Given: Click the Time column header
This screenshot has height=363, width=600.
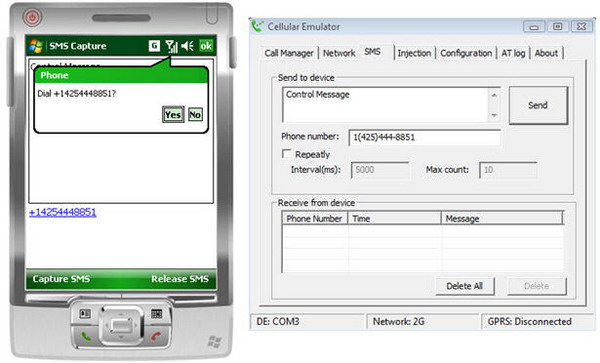Looking at the screenshot, I should 395,218.
